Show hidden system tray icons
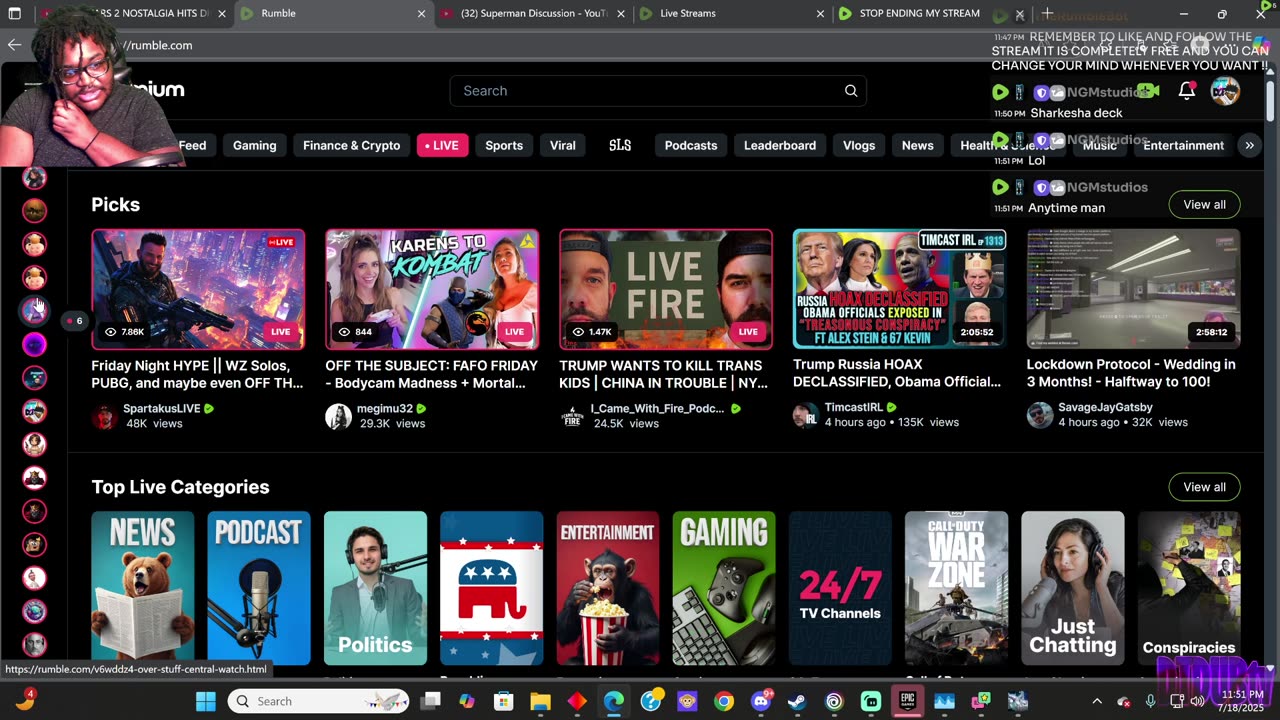1280x720 pixels. [x=1097, y=701]
